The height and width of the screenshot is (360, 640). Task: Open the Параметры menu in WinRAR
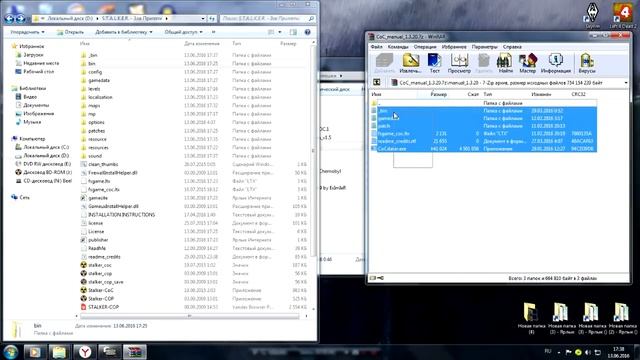484,47
